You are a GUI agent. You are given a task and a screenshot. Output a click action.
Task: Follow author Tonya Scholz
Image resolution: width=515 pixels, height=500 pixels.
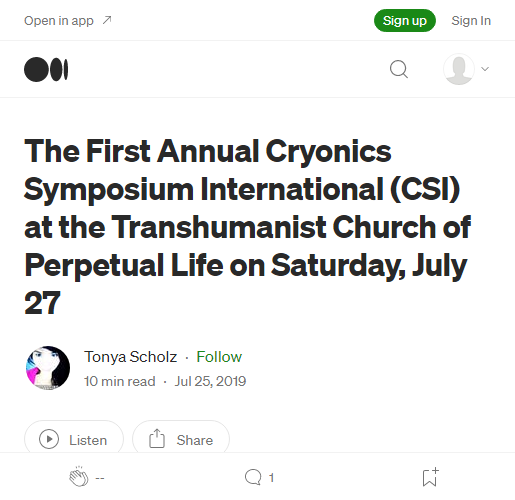tap(219, 357)
